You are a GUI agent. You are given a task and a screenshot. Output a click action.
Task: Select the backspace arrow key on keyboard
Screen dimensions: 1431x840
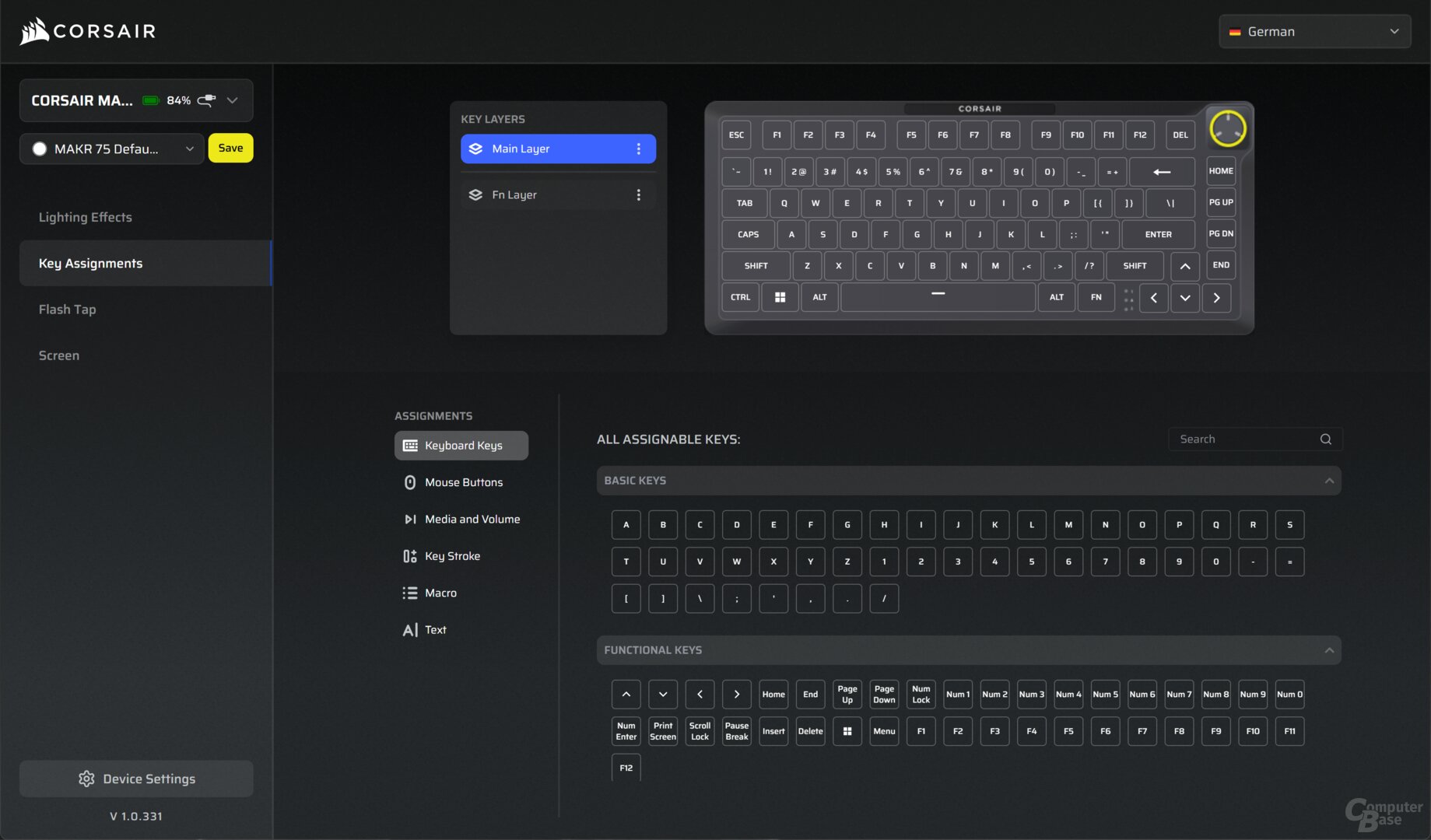(1162, 172)
